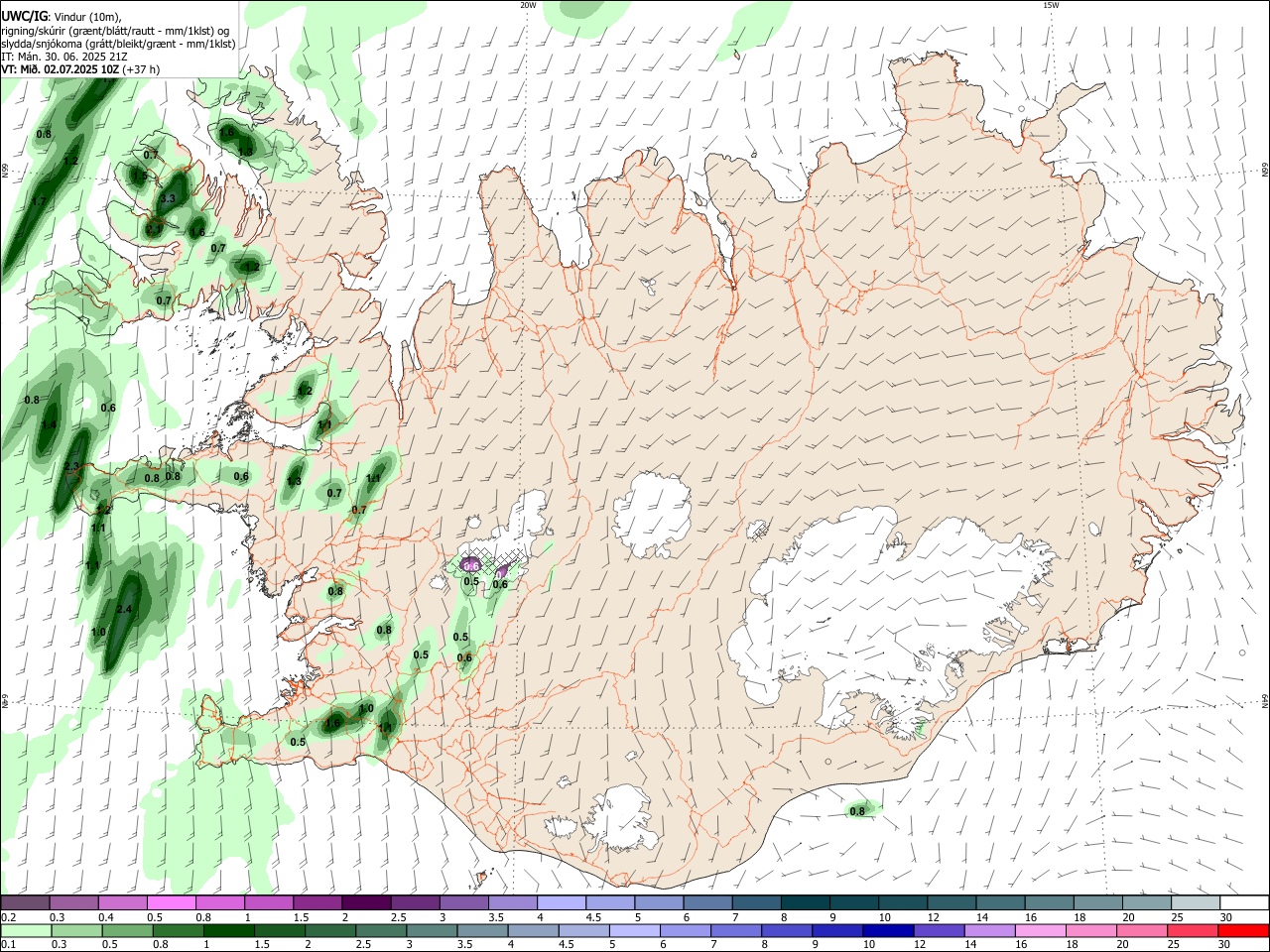Screen dimensions: 1270x952
Task: Click the 3.3 precipitation value in the Westfjords
Action: click(168, 198)
